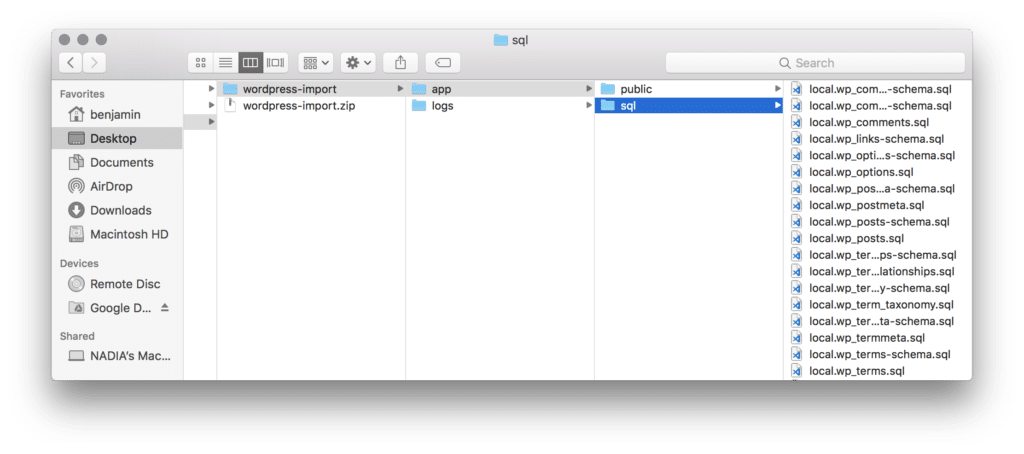Select the logs folder
The width and height of the screenshot is (1024, 454).
(500, 105)
